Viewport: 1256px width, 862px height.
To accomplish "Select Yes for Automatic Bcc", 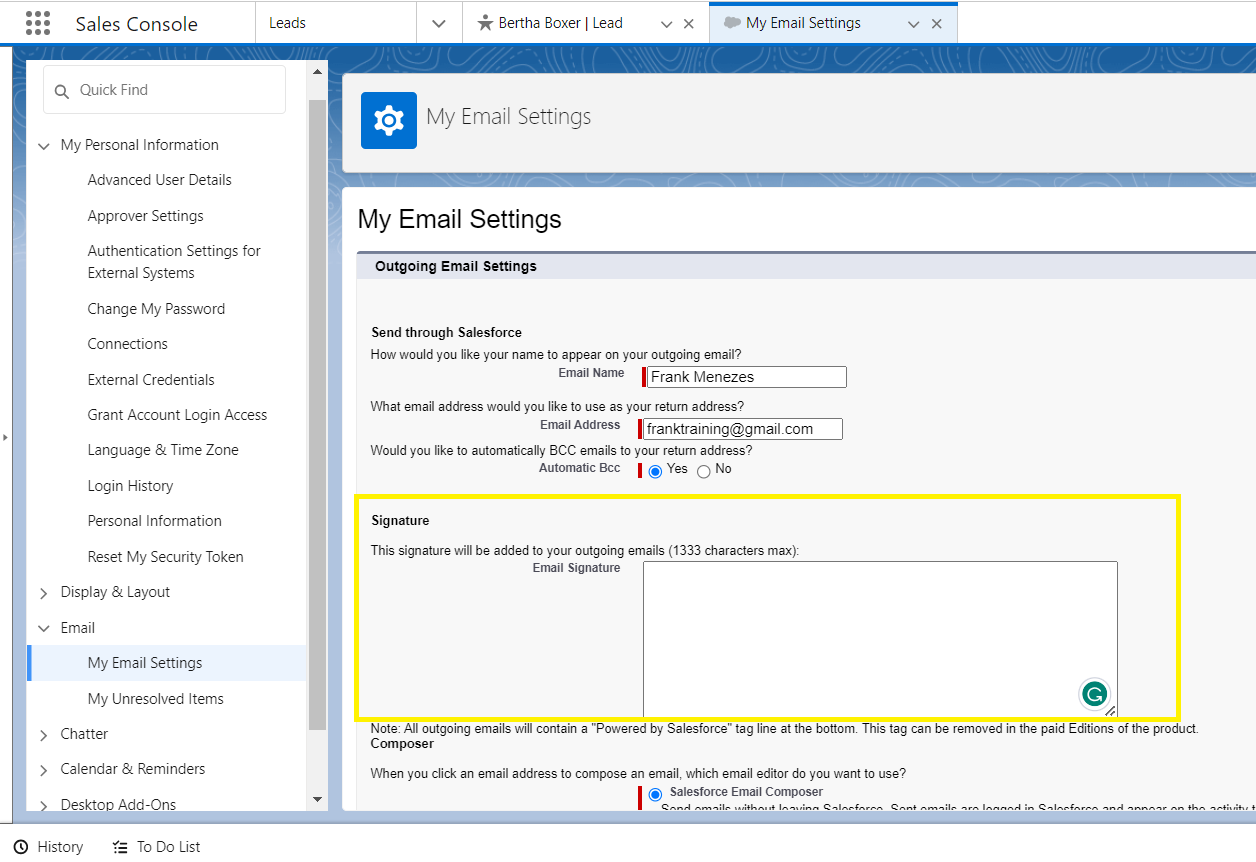I will click(655, 471).
